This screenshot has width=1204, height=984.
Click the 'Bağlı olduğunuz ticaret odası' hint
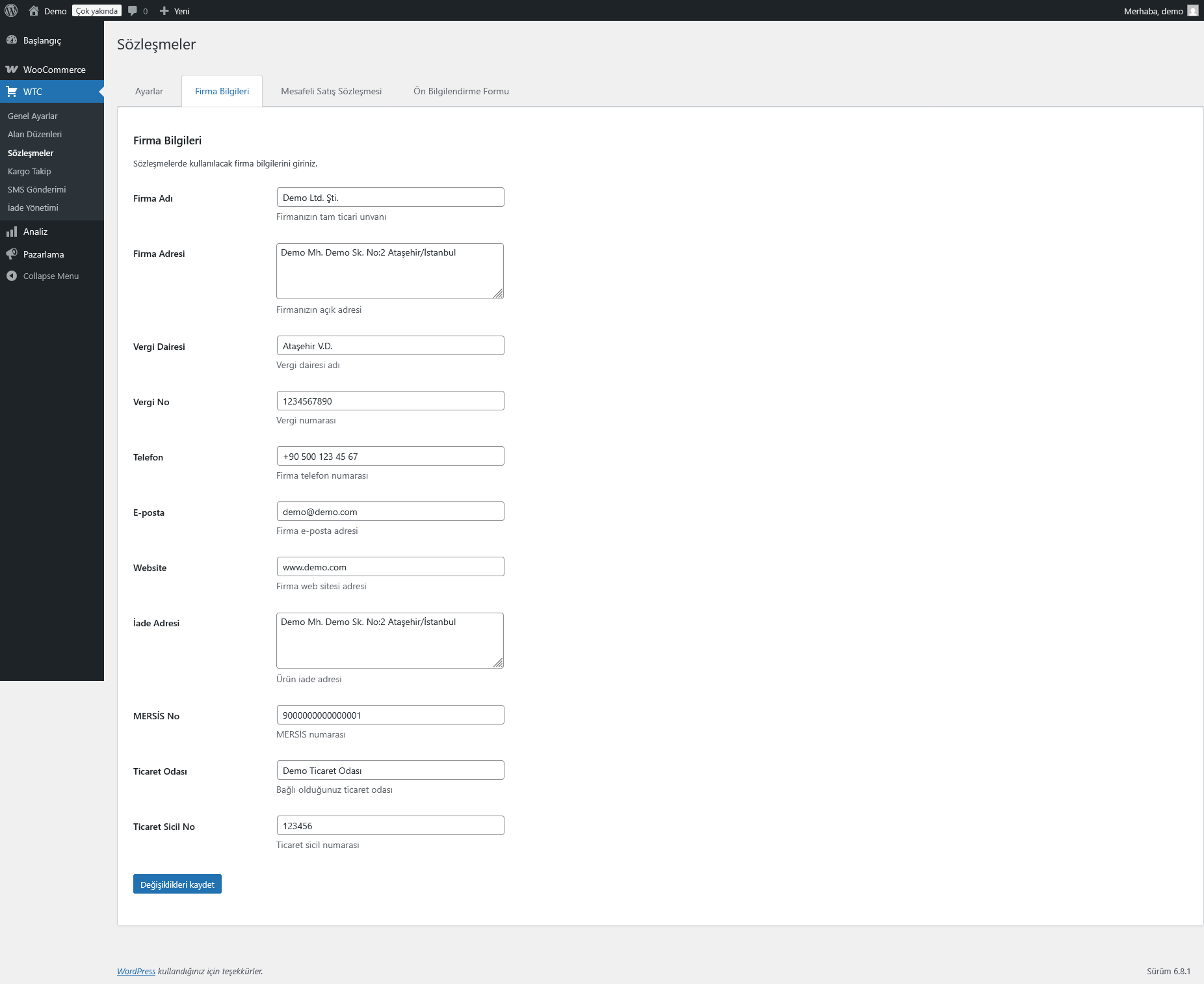[334, 790]
